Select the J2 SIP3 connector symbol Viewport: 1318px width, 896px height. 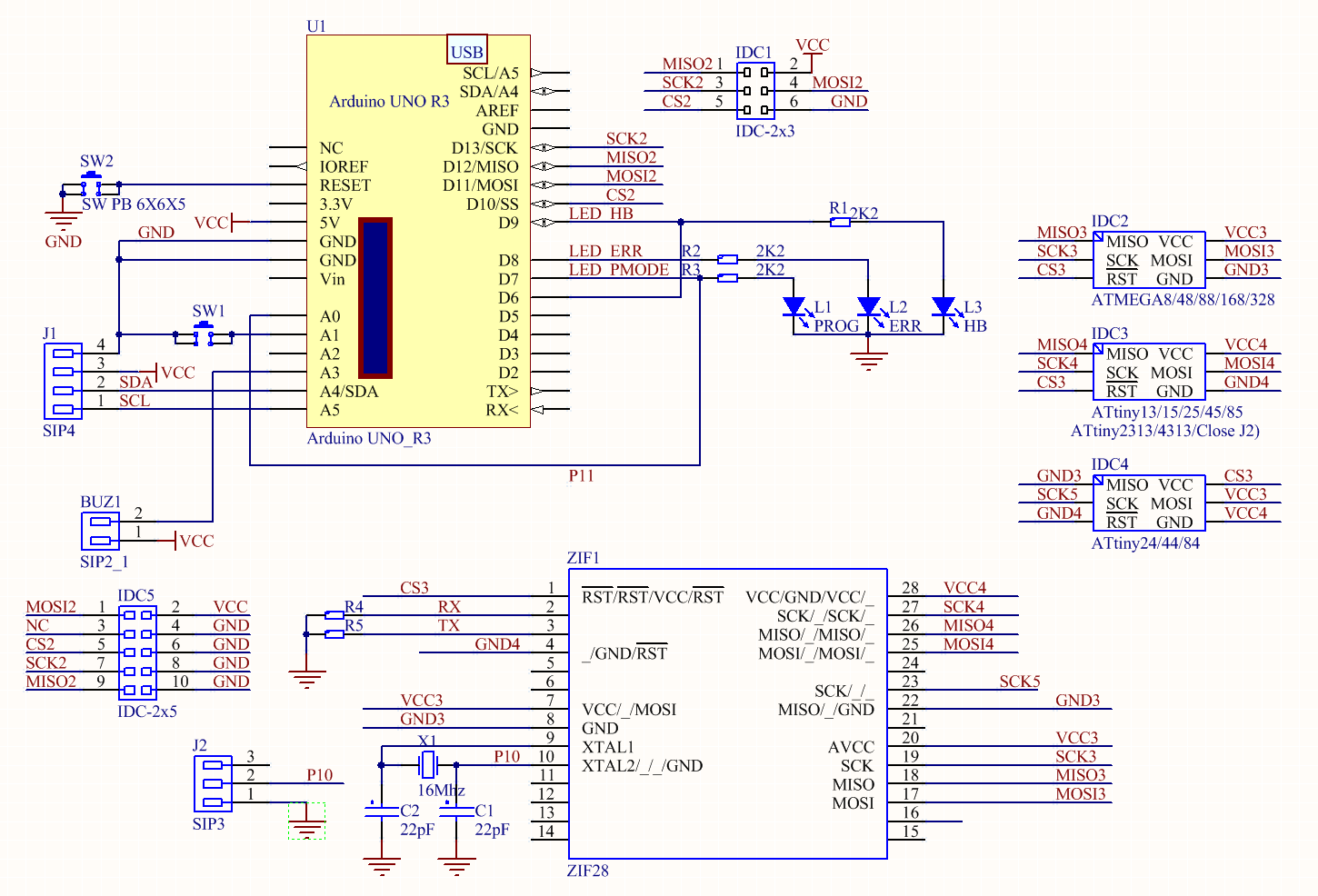213,783
